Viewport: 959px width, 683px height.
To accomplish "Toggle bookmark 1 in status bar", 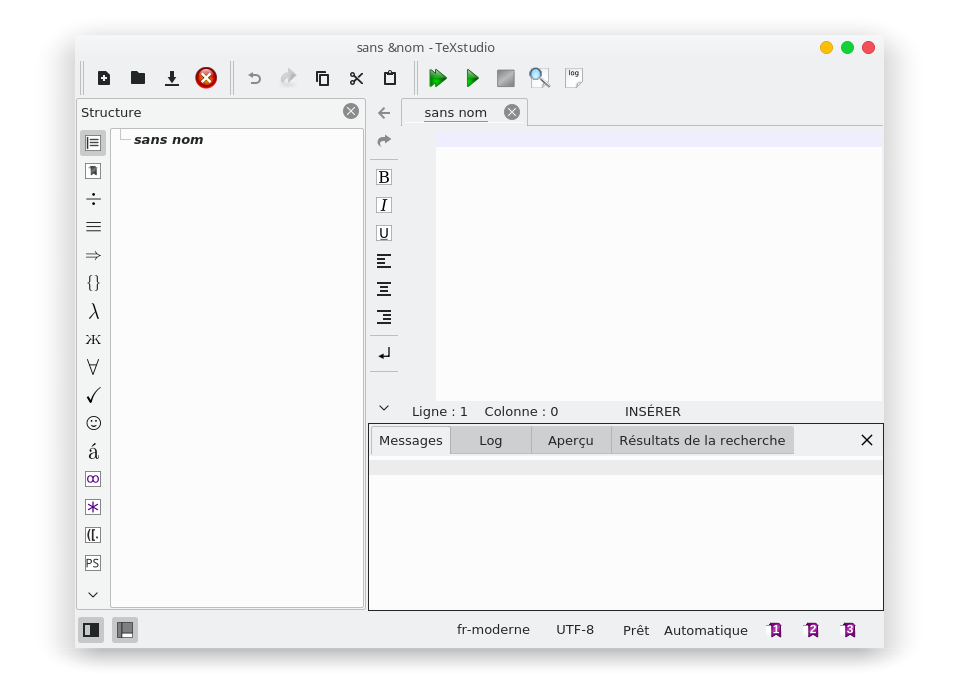I will (x=775, y=630).
